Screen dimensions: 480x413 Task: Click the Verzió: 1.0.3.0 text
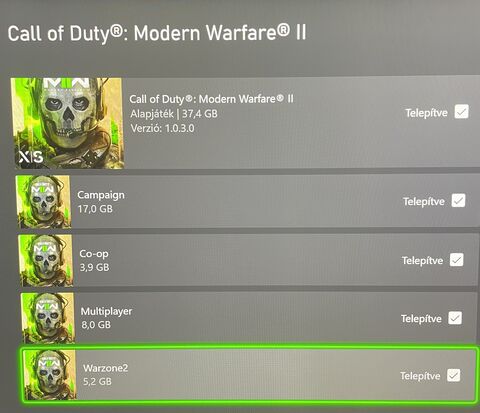click(162, 128)
